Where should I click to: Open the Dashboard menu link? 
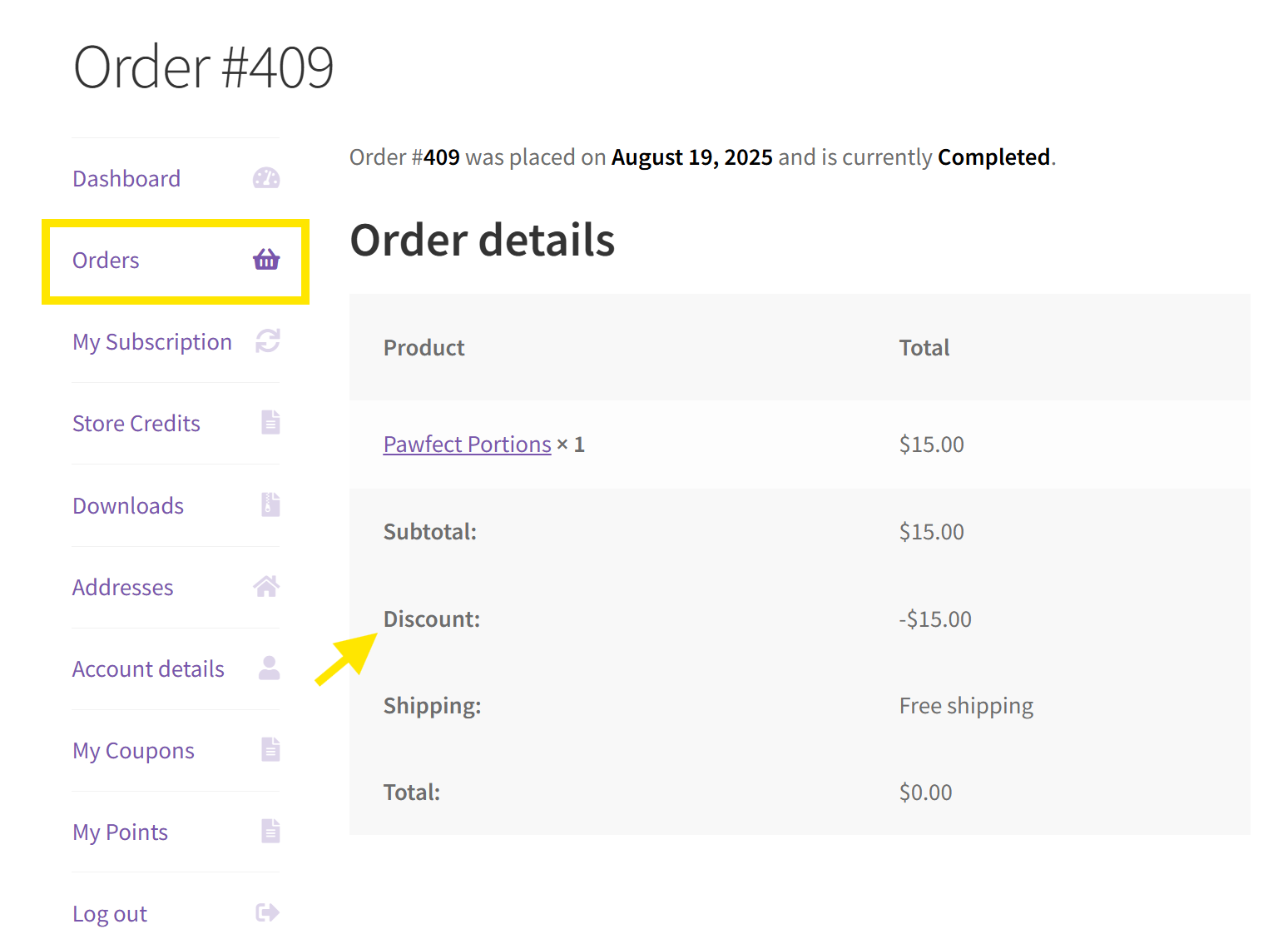click(126, 179)
